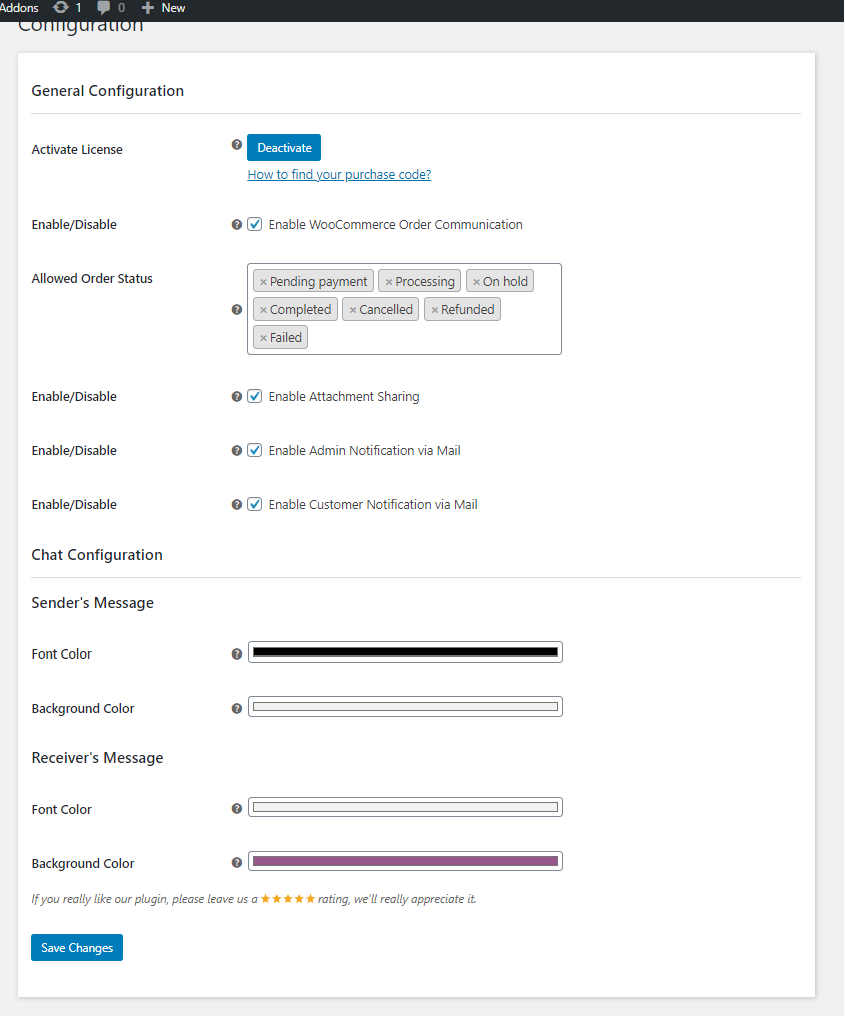Open How to find your purchase code link
The height and width of the screenshot is (1017, 845).
pyautogui.click(x=339, y=175)
